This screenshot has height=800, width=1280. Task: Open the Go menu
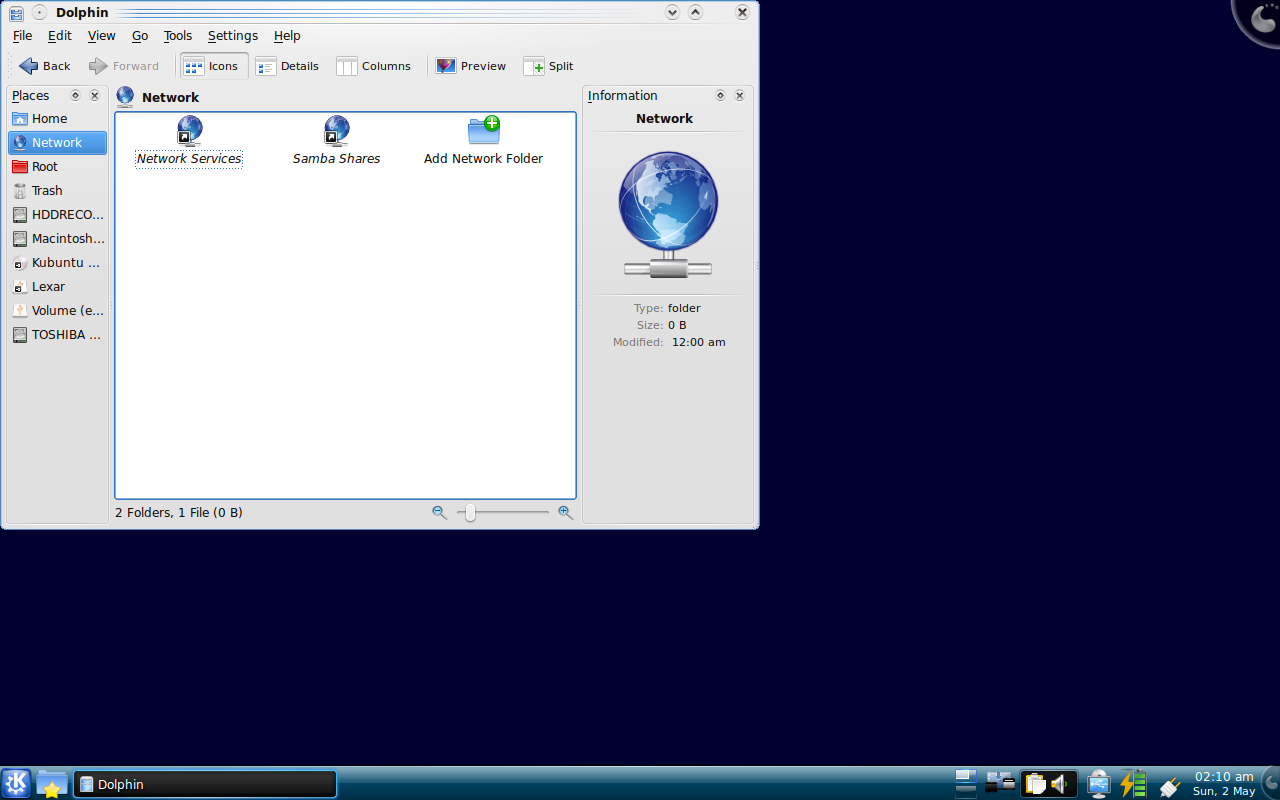tap(140, 35)
